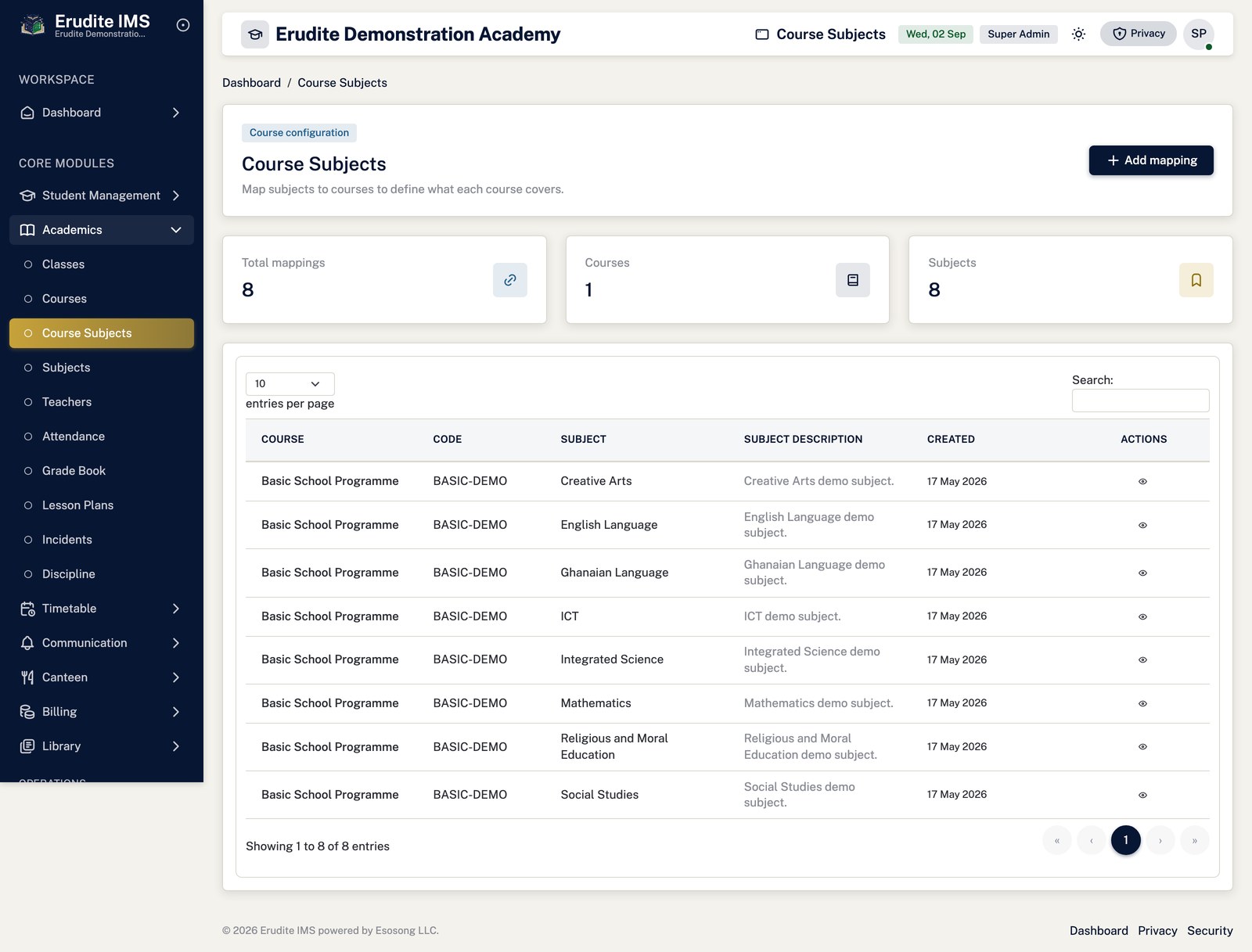Click the Search input field

[x=1140, y=401]
